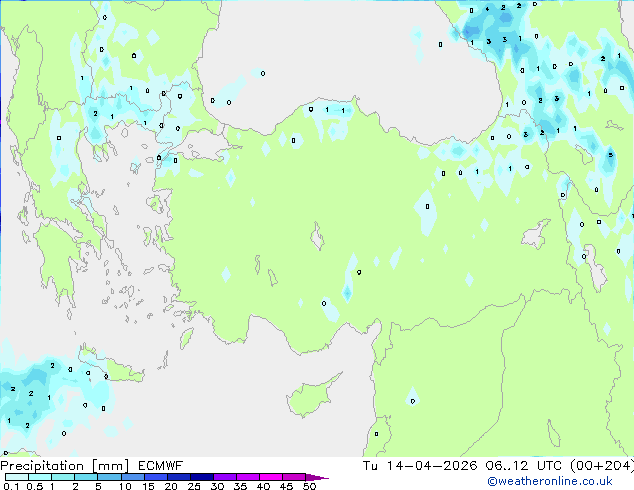
Task: Click the 30–35 mm purple legend swatch
Action: (225, 477)
